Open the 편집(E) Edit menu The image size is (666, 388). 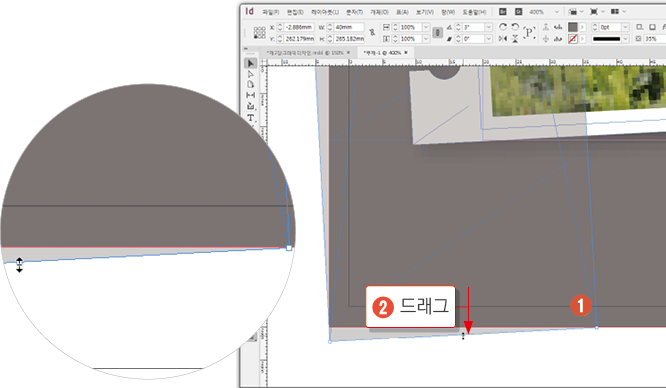click(295, 12)
